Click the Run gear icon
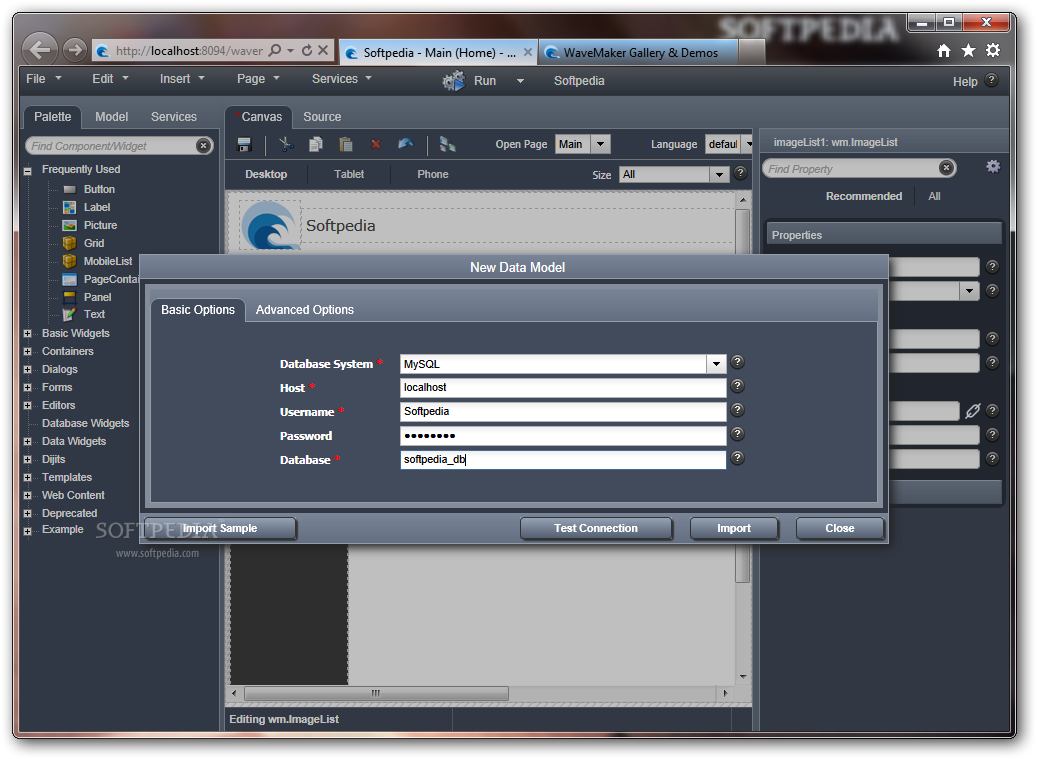 tap(454, 81)
